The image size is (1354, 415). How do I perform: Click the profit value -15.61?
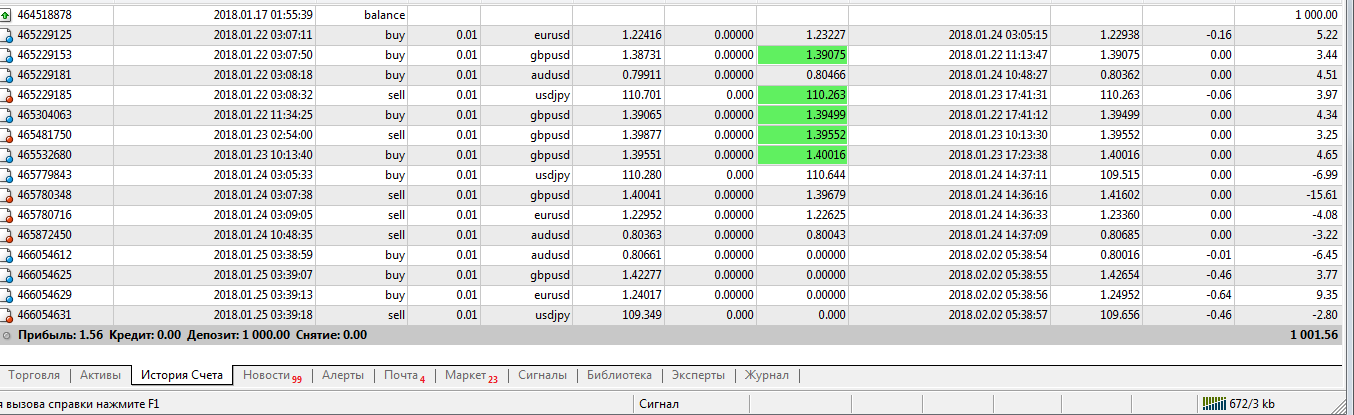pos(1321,195)
